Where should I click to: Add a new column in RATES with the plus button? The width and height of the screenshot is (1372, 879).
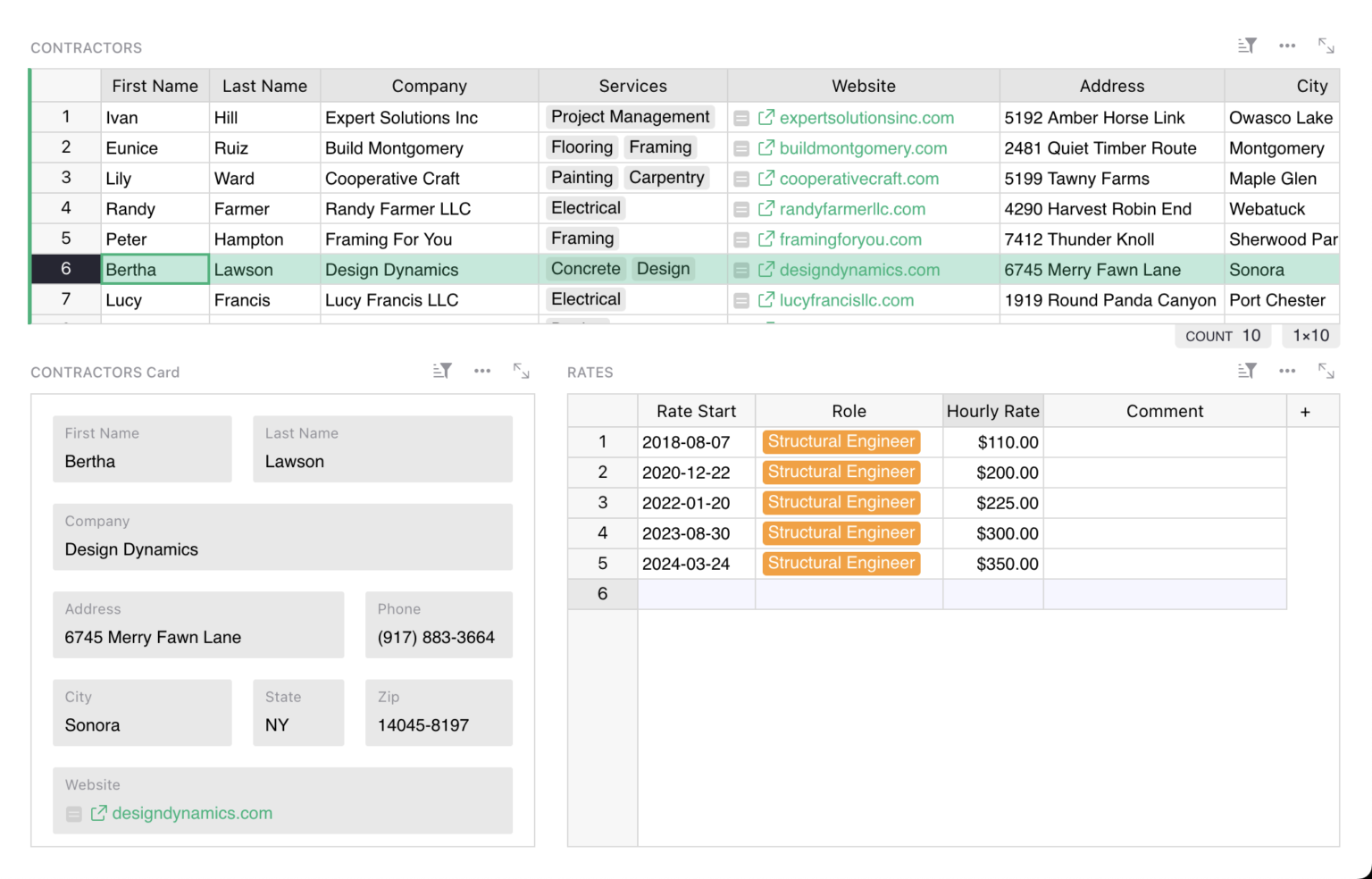(x=1305, y=411)
